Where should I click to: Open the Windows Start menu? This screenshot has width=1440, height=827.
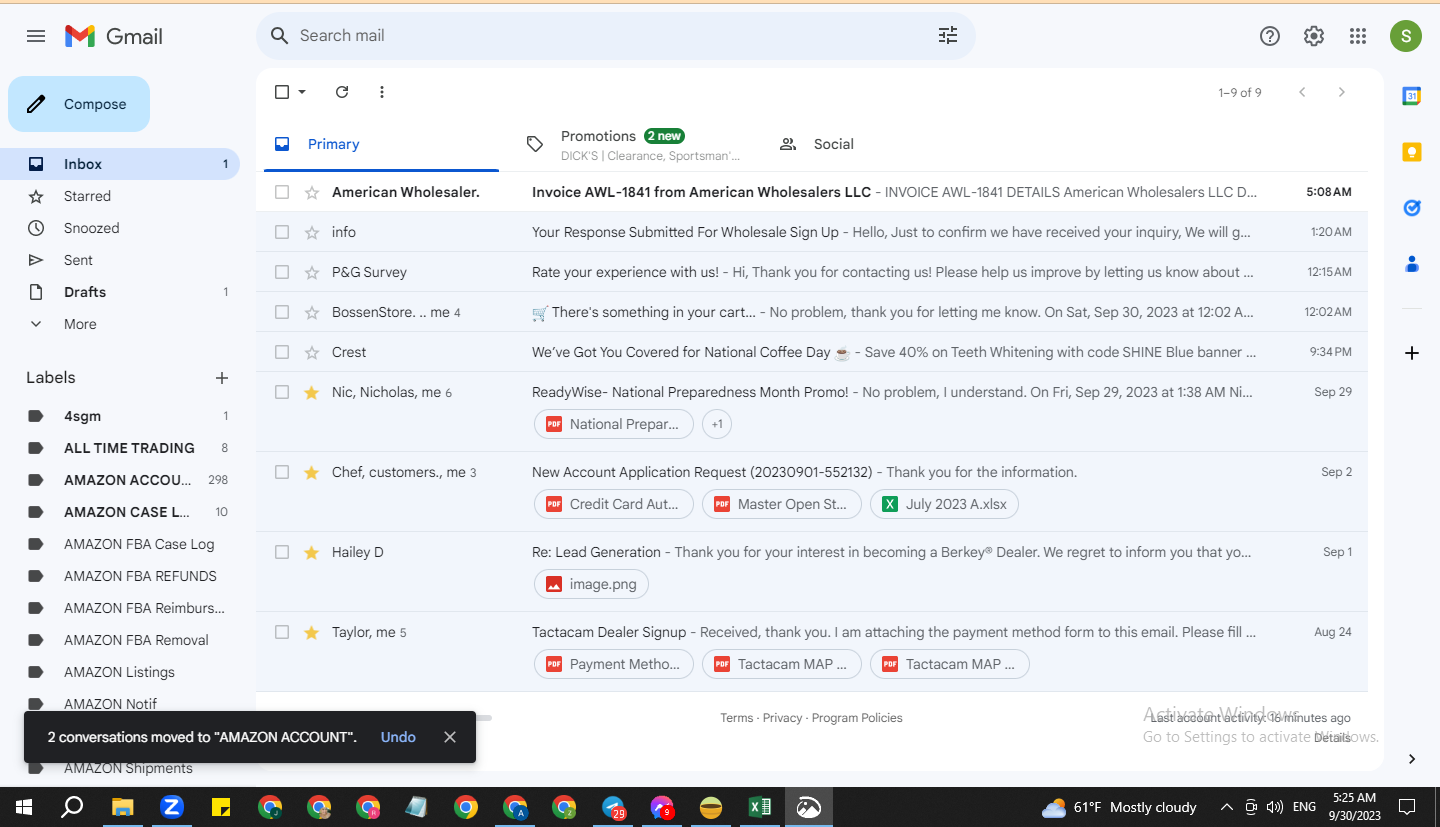tap(24, 807)
